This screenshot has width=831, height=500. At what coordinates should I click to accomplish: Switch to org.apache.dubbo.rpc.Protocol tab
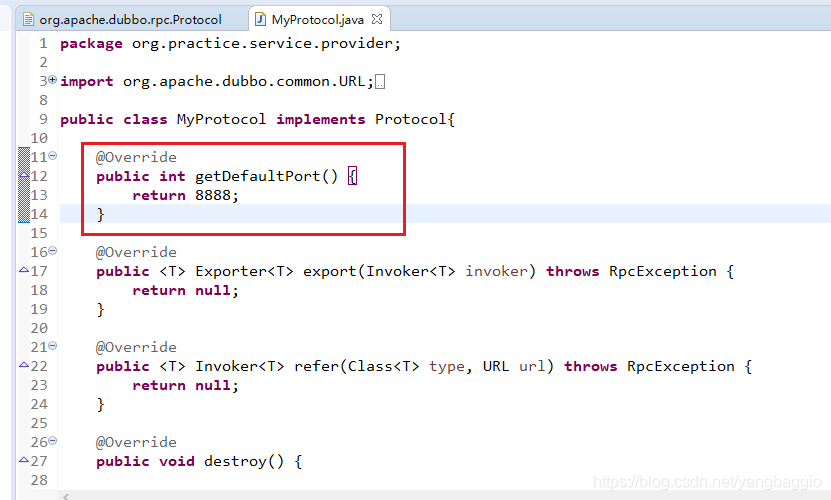click(x=130, y=20)
